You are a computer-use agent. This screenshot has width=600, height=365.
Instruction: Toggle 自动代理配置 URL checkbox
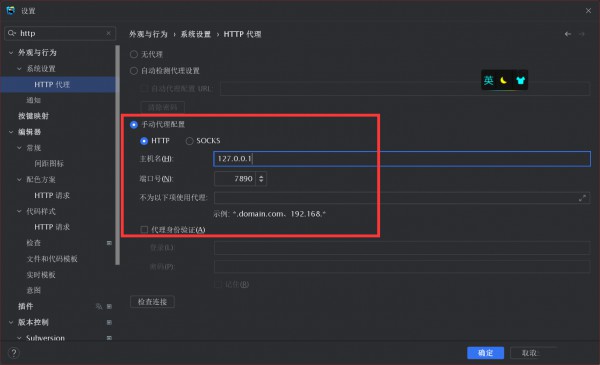tap(144, 89)
